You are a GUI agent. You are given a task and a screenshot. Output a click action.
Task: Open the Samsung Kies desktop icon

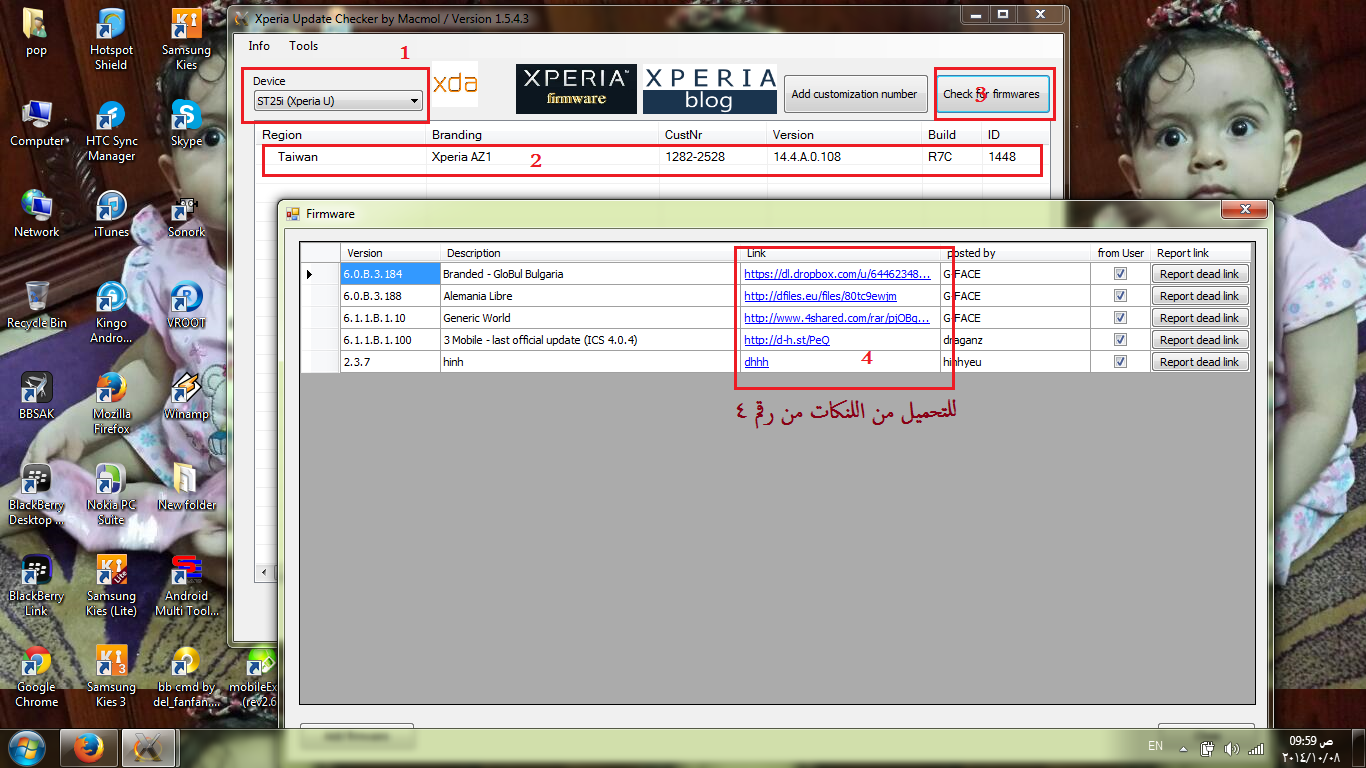click(x=186, y=40)
